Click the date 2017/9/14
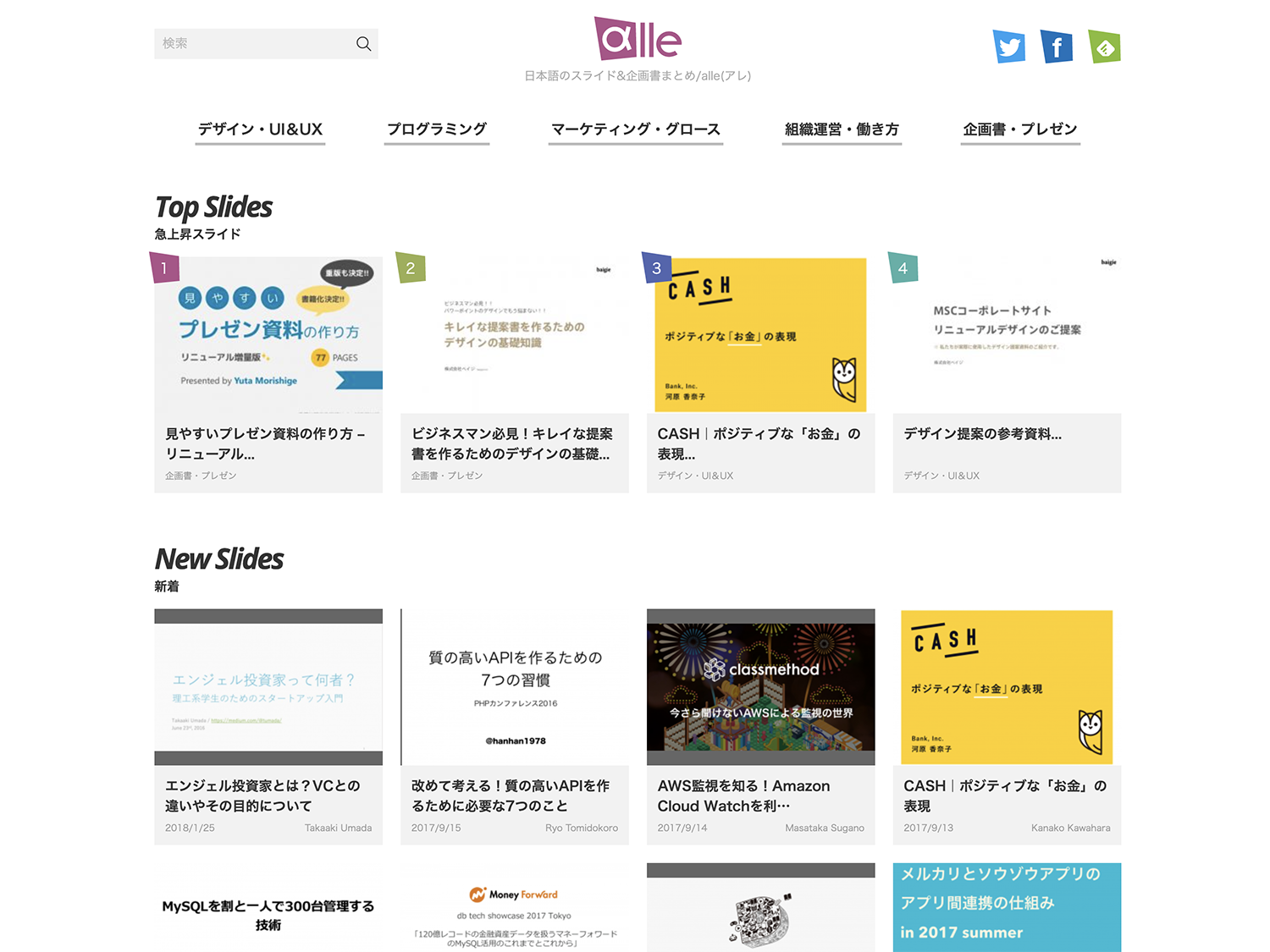Screen dimensions: 1270x952 click(682, 828)
